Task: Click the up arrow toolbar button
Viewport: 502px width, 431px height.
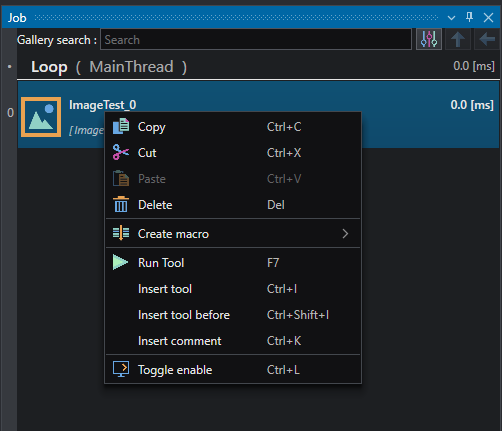Action: pyautogui.click(x=458, y=39)
